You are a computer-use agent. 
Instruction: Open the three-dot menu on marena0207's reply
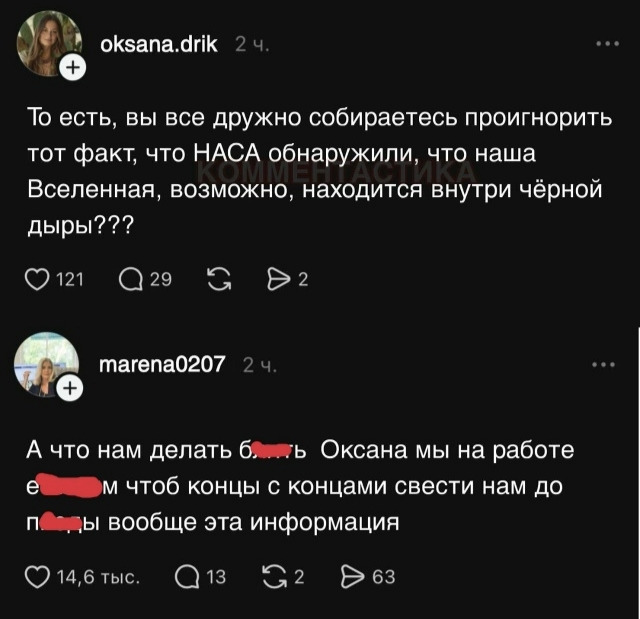click(x=604, y=365)
